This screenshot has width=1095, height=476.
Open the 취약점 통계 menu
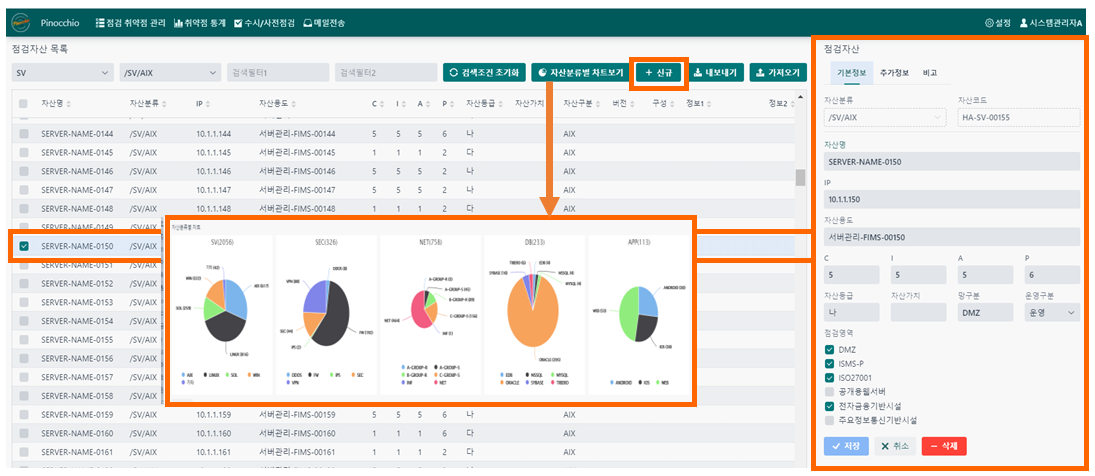[200, 23]
